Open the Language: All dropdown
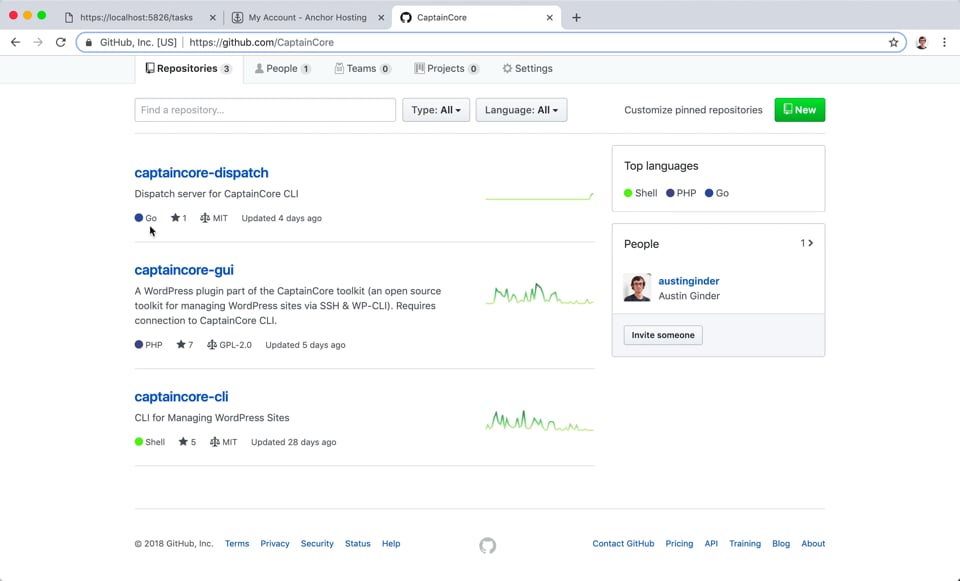Image resolution: width=960 pixels, height=581 pixels. tap(521, 110)
